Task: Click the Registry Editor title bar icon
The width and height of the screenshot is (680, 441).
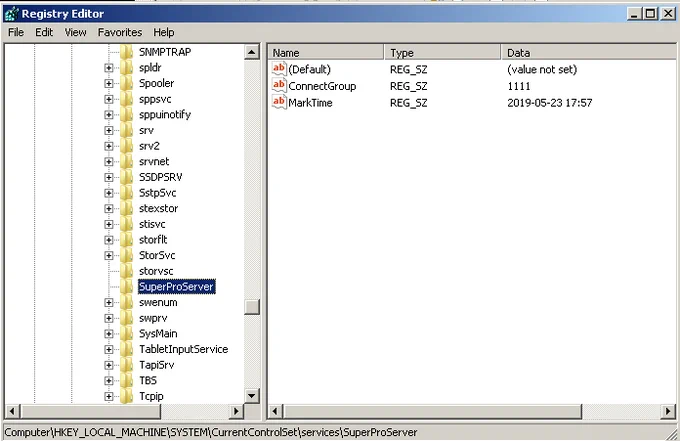Action: pyautogui.click(x=12, y=14)
